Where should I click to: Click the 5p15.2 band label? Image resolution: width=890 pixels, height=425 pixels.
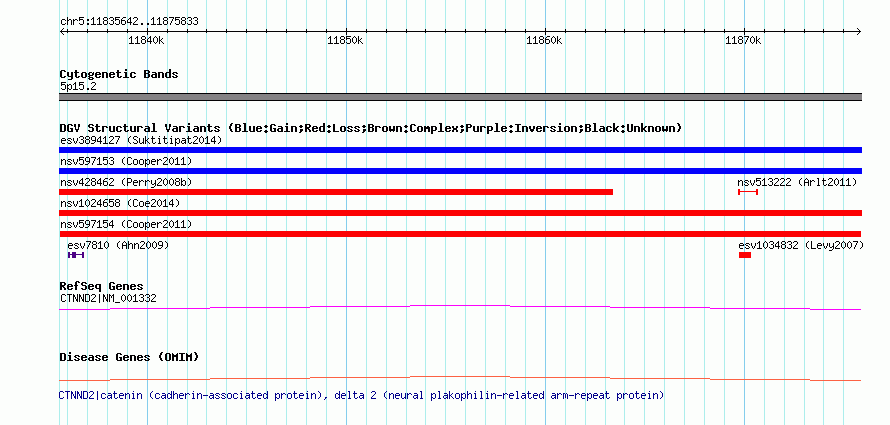coord(78,87)
